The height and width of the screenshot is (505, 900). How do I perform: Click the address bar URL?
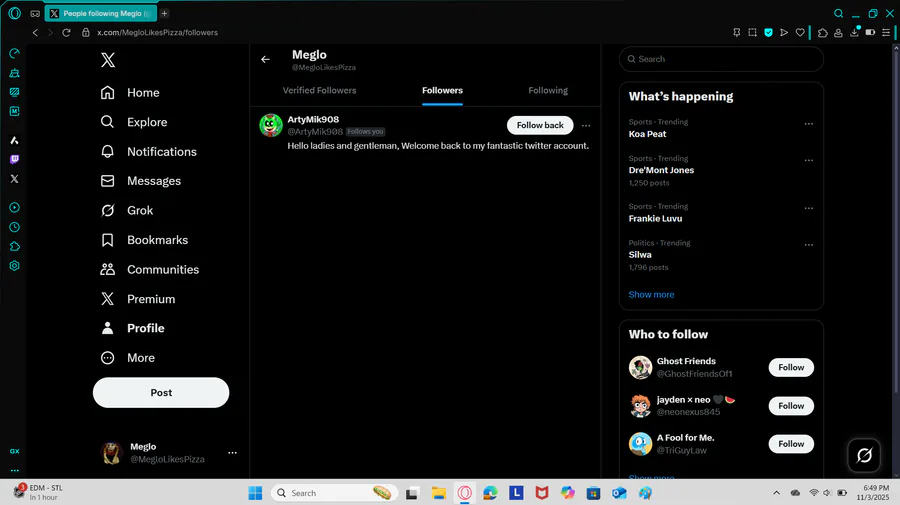pyautogui.click(x=157, y=33)
